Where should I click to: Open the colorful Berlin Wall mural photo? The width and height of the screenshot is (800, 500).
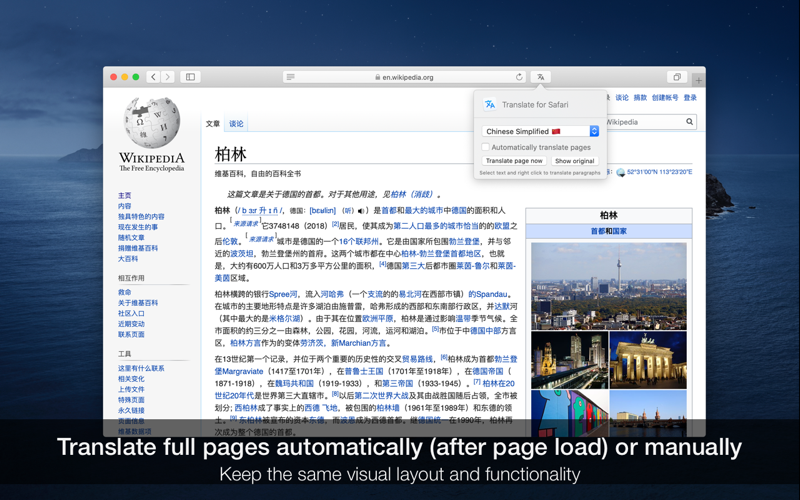(x=569, y=413)
